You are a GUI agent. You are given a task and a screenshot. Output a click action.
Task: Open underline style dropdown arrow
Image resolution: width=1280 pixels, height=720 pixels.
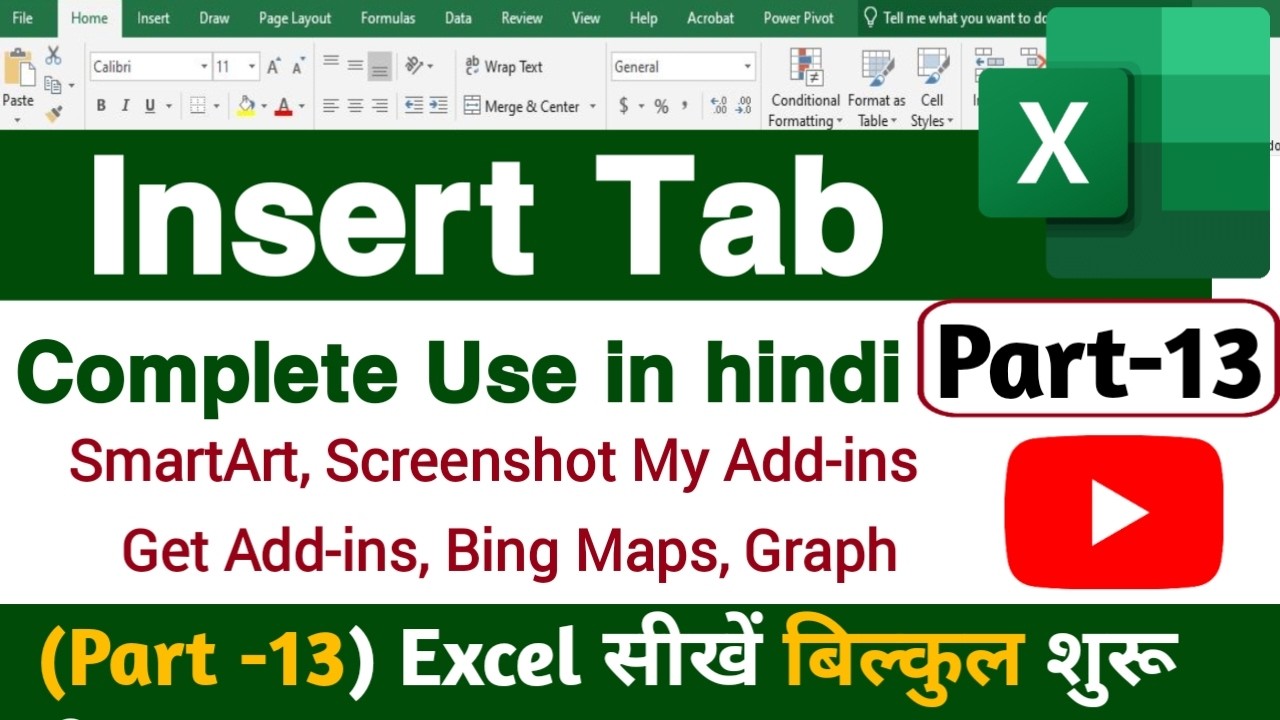pos(169,106)
